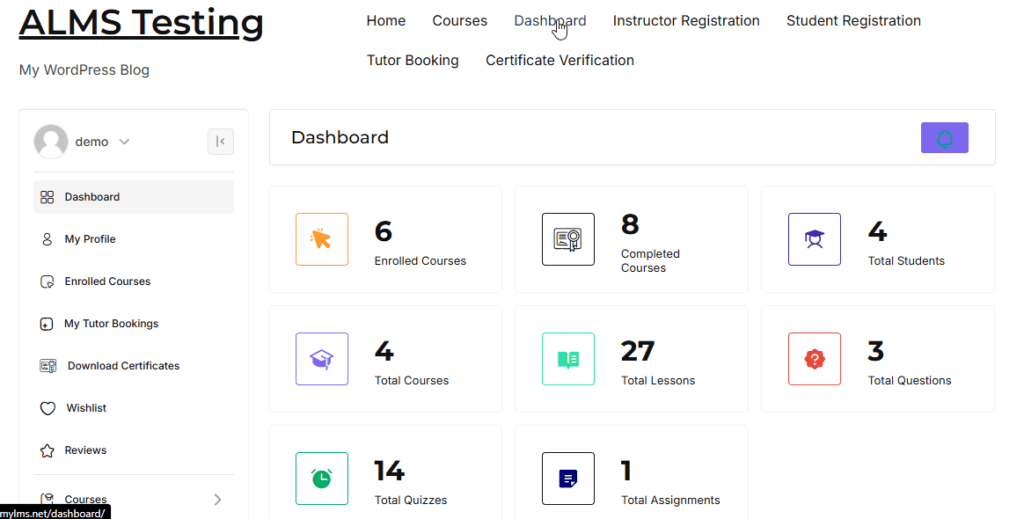The height and width of the screenshot is (519, 1024).
Task: Click the notification bell button
Action: tap(944, 138)
